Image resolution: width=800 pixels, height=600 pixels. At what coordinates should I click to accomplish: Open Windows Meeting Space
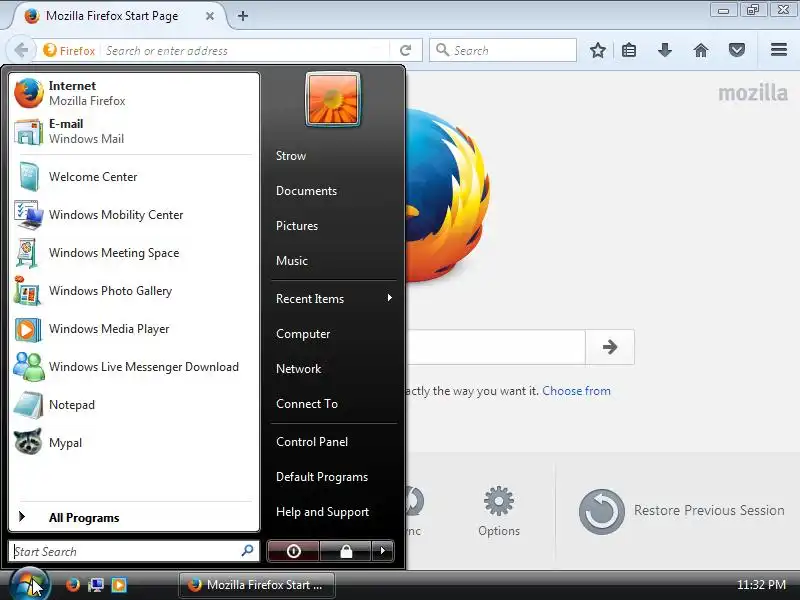click(134, 253)
